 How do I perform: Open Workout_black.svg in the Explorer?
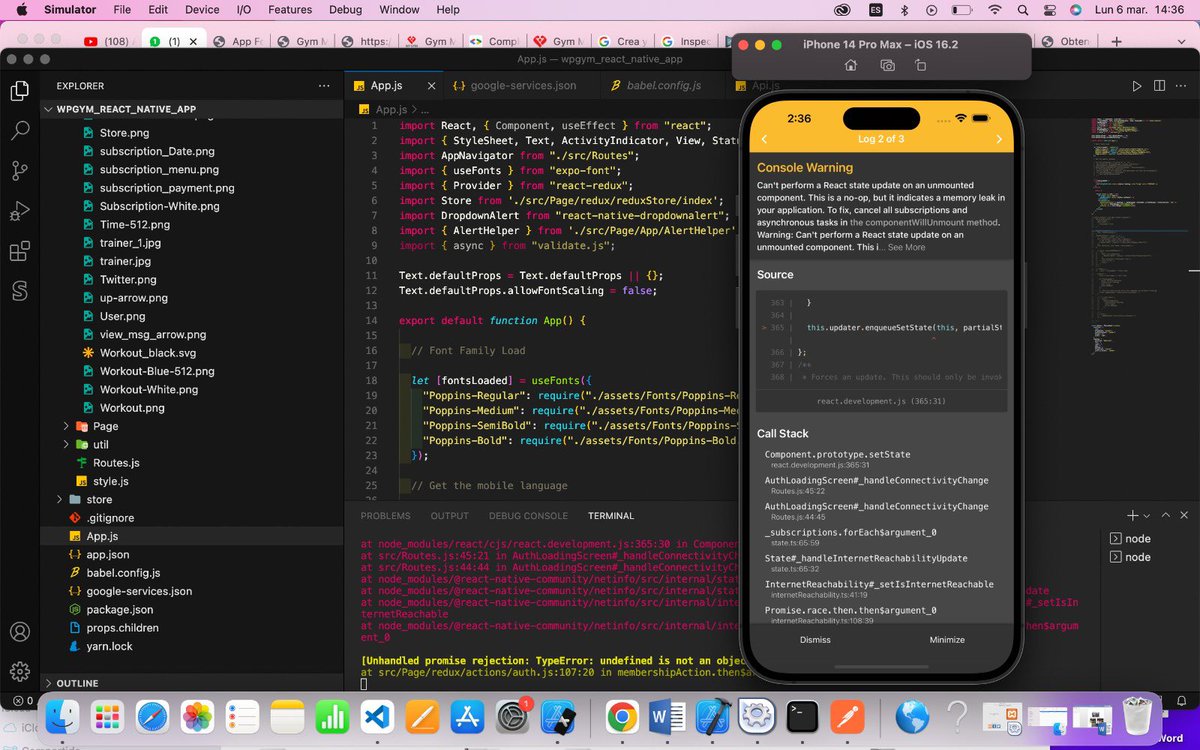148,353
